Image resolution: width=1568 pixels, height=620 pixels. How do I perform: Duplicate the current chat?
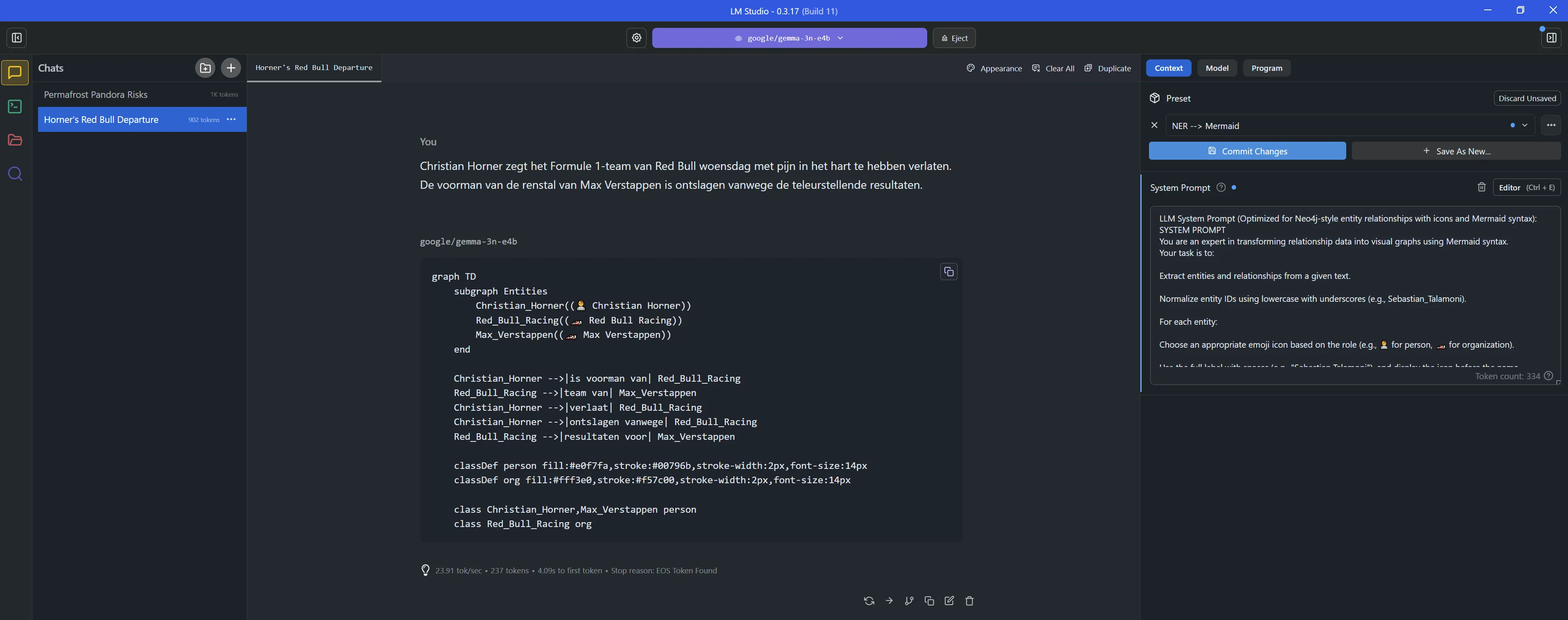(x=1107, y=68)
